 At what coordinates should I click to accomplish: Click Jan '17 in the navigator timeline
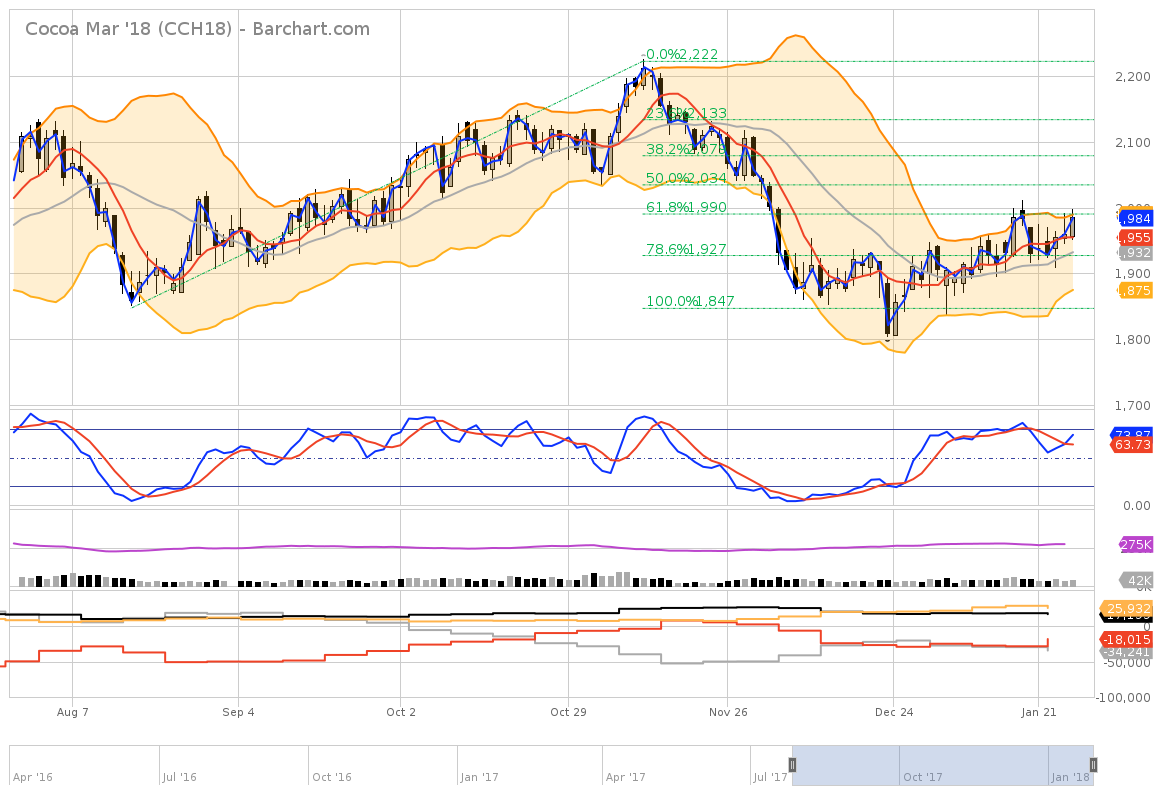[479, 777]
